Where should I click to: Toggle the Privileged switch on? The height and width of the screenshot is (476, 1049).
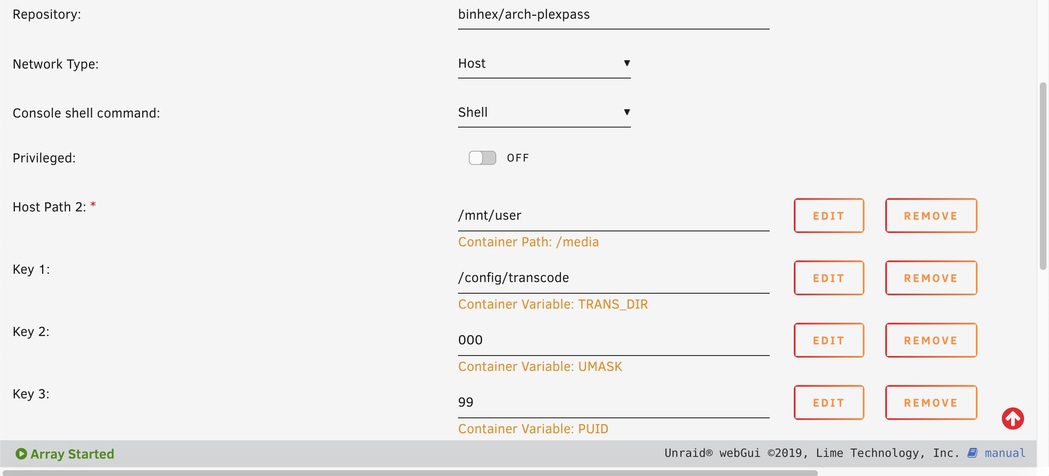click(x=482, y=158)
